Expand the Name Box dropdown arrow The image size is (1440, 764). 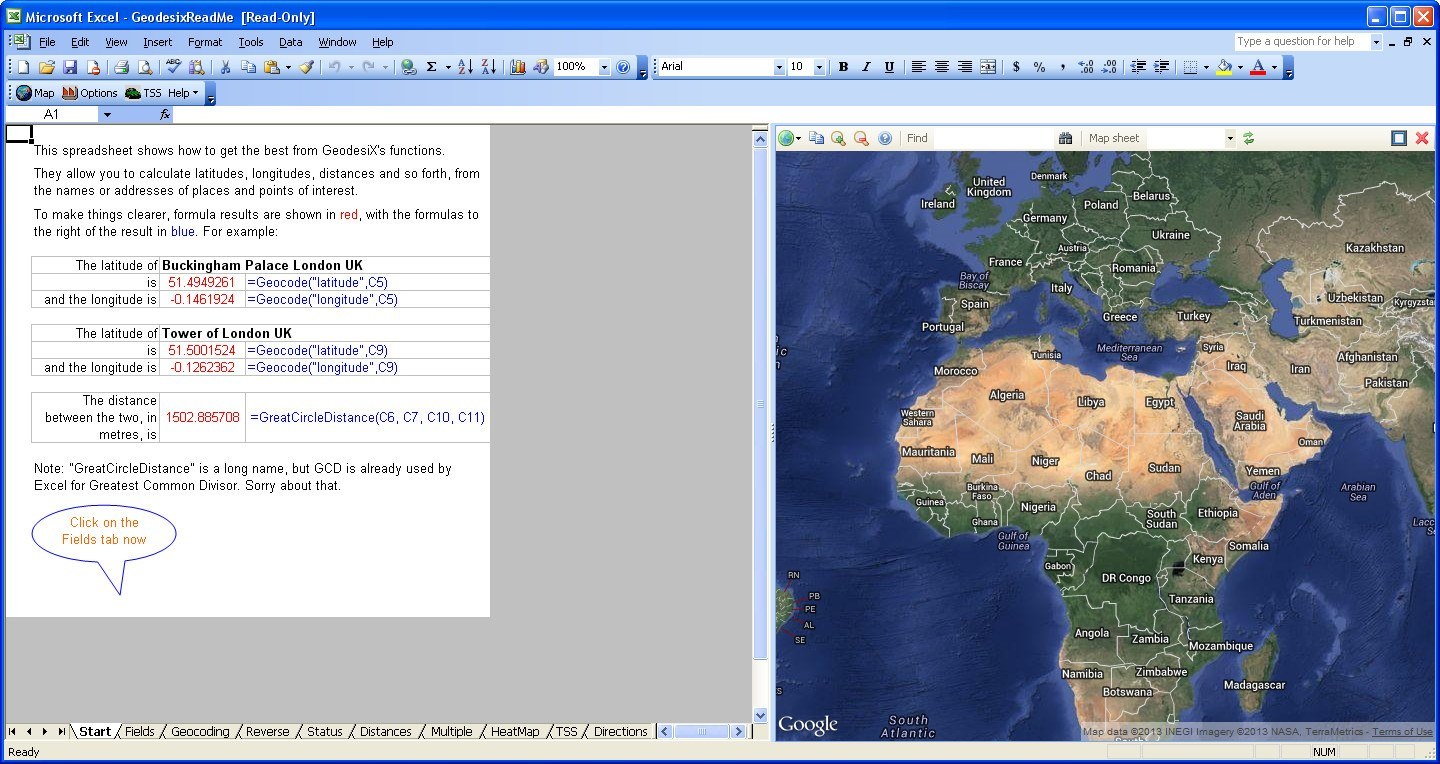pos(107,115)
